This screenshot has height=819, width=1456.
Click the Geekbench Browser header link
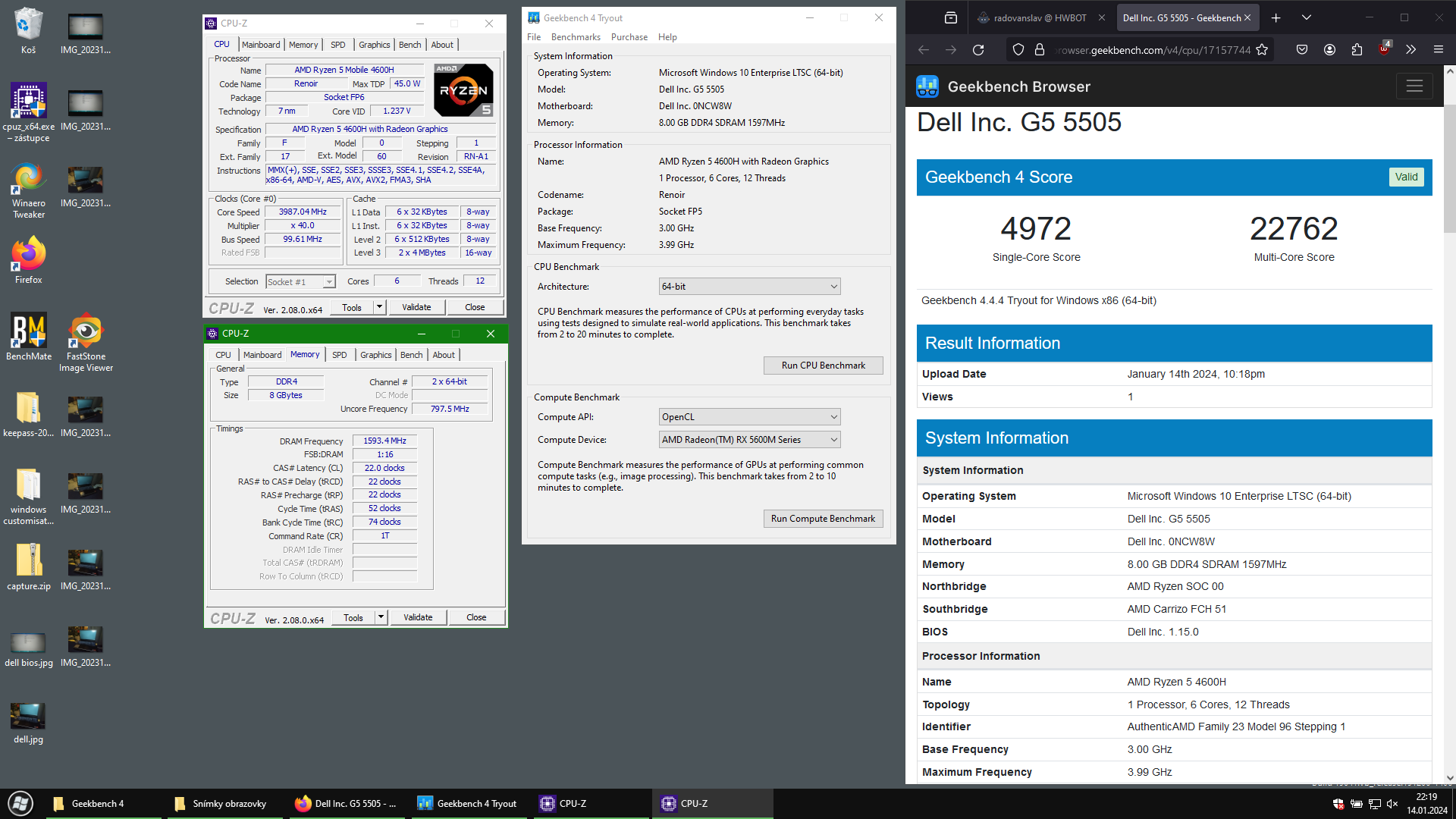[1003, 86]
